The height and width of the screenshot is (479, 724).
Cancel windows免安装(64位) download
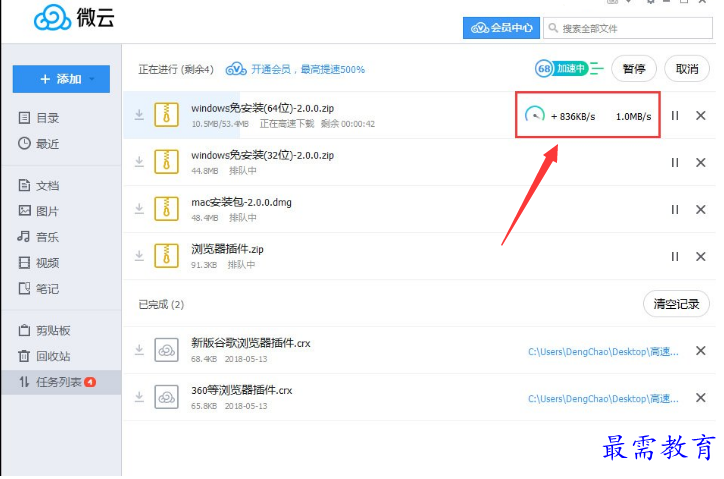[700, 115]
